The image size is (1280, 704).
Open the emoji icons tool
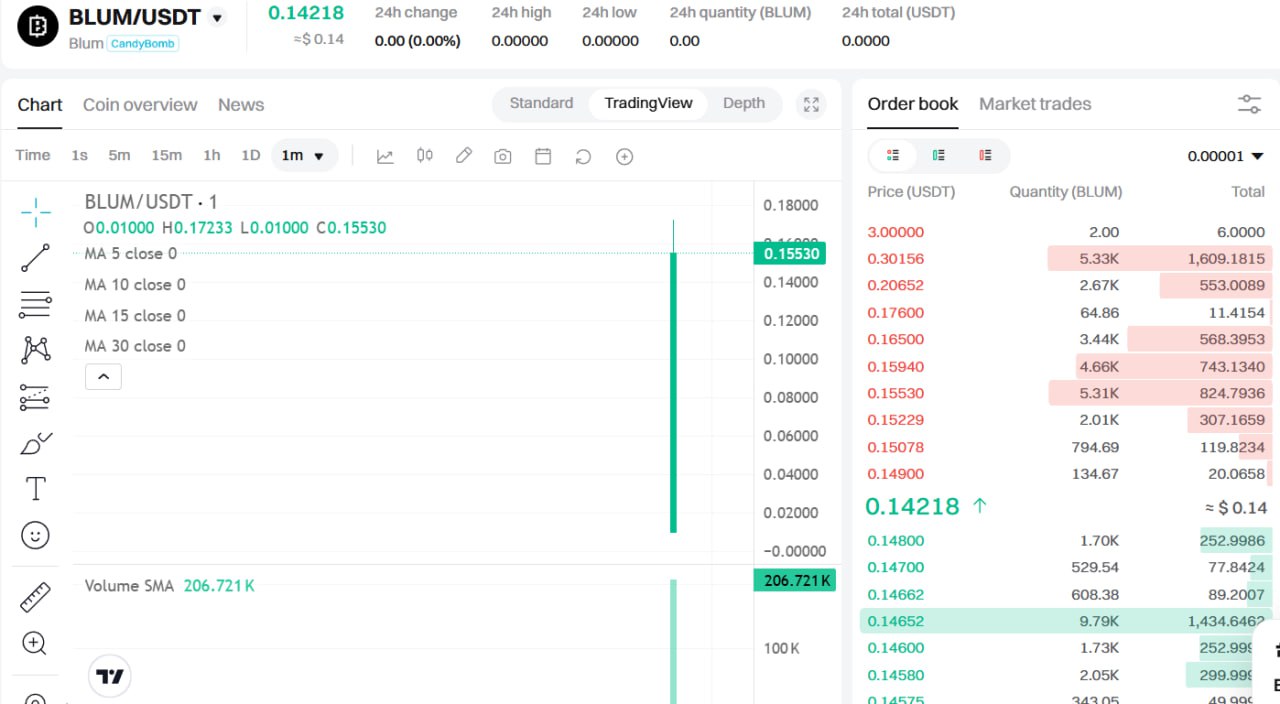(x=35, y=536)
